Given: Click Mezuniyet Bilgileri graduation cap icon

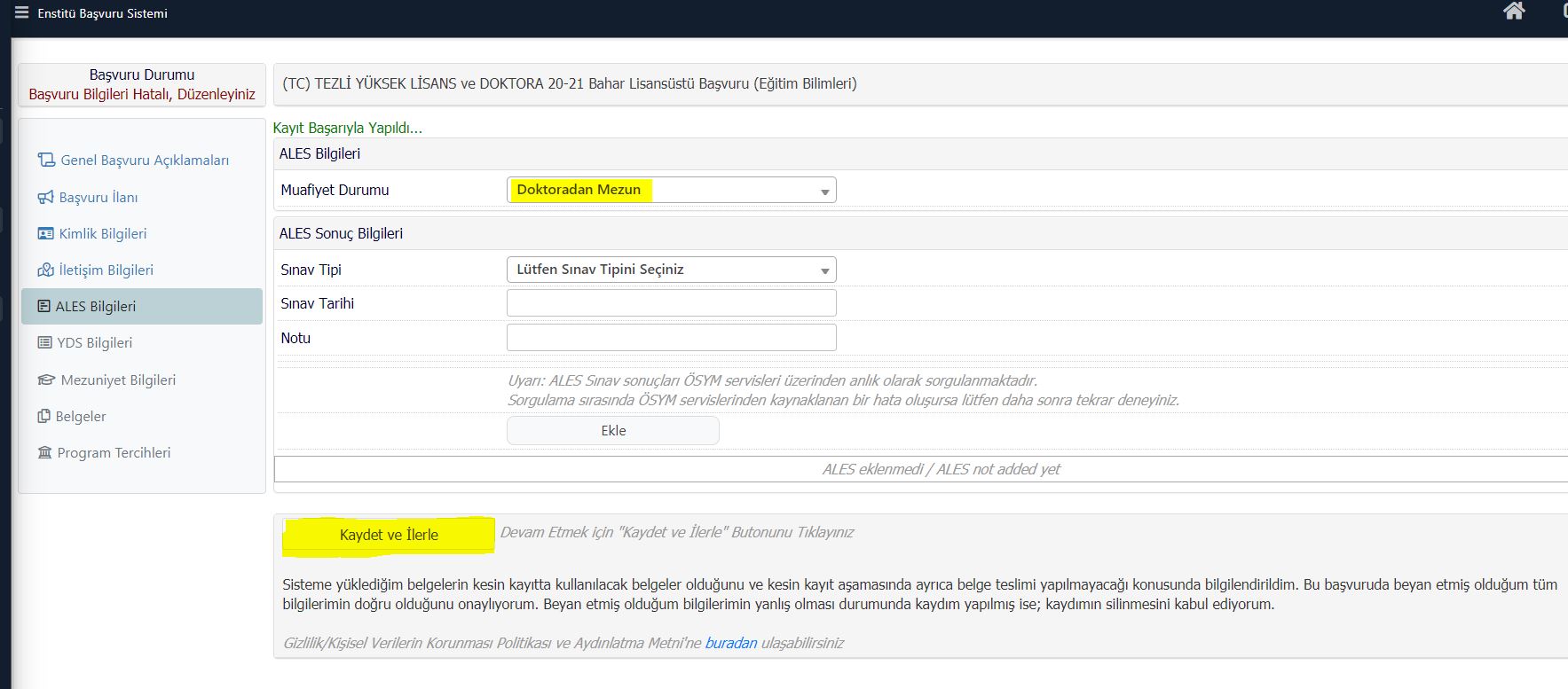Looking at the screenshot, I should 46,380.
